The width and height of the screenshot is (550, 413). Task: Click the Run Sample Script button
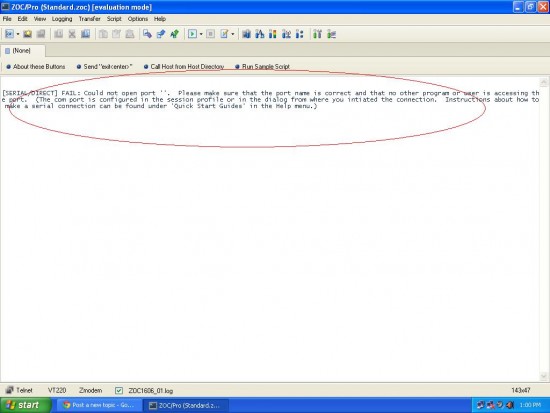point(262,67)
